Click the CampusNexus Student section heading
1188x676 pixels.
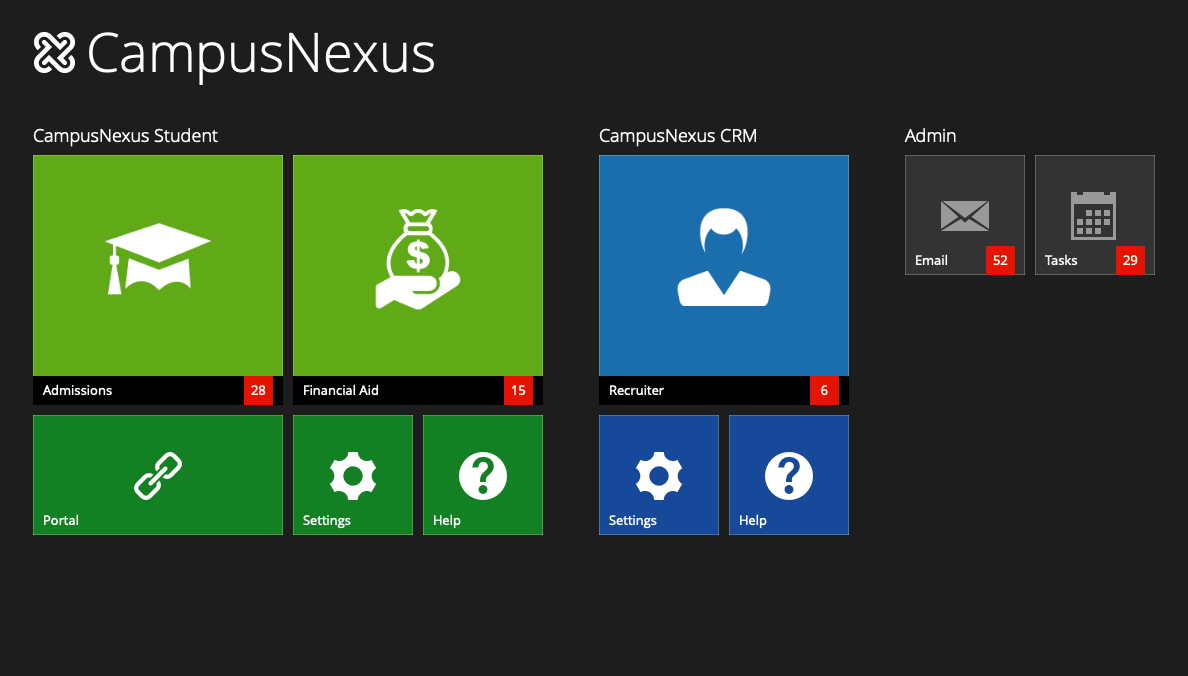[x=126, y=136]
